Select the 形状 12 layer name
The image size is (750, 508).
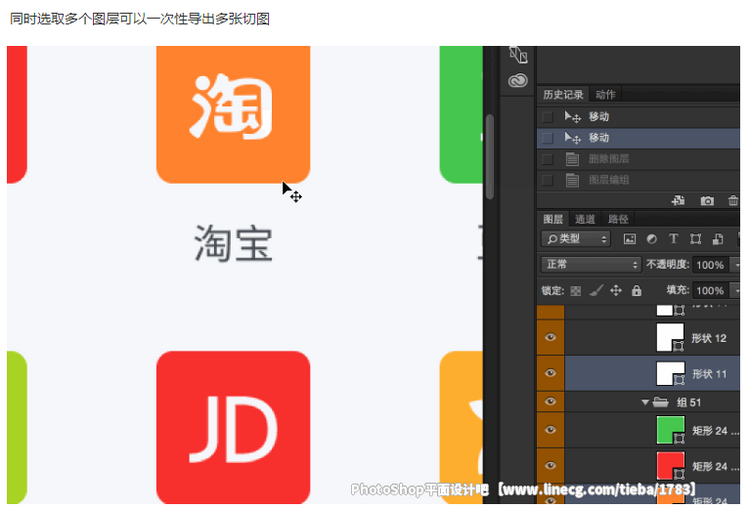[709, 338]
